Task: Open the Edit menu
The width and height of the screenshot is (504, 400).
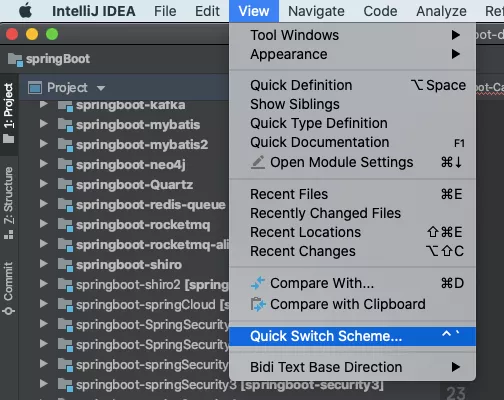Action: coord(207,11)
